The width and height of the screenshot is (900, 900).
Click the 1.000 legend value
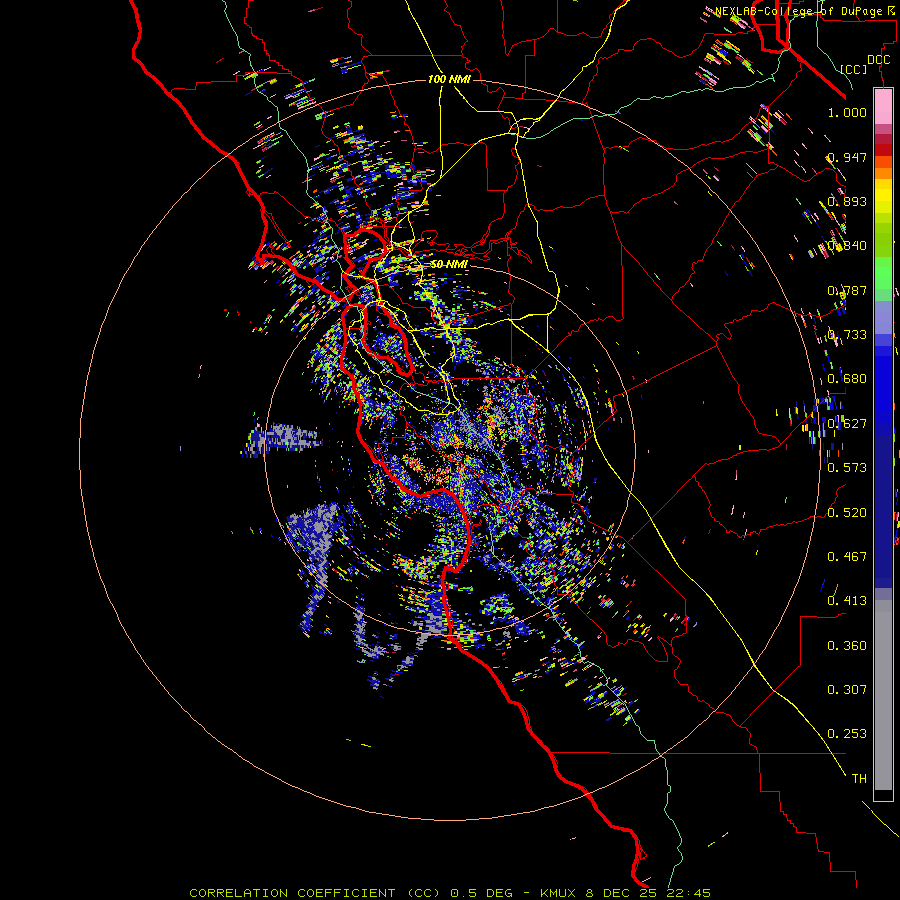847,113
